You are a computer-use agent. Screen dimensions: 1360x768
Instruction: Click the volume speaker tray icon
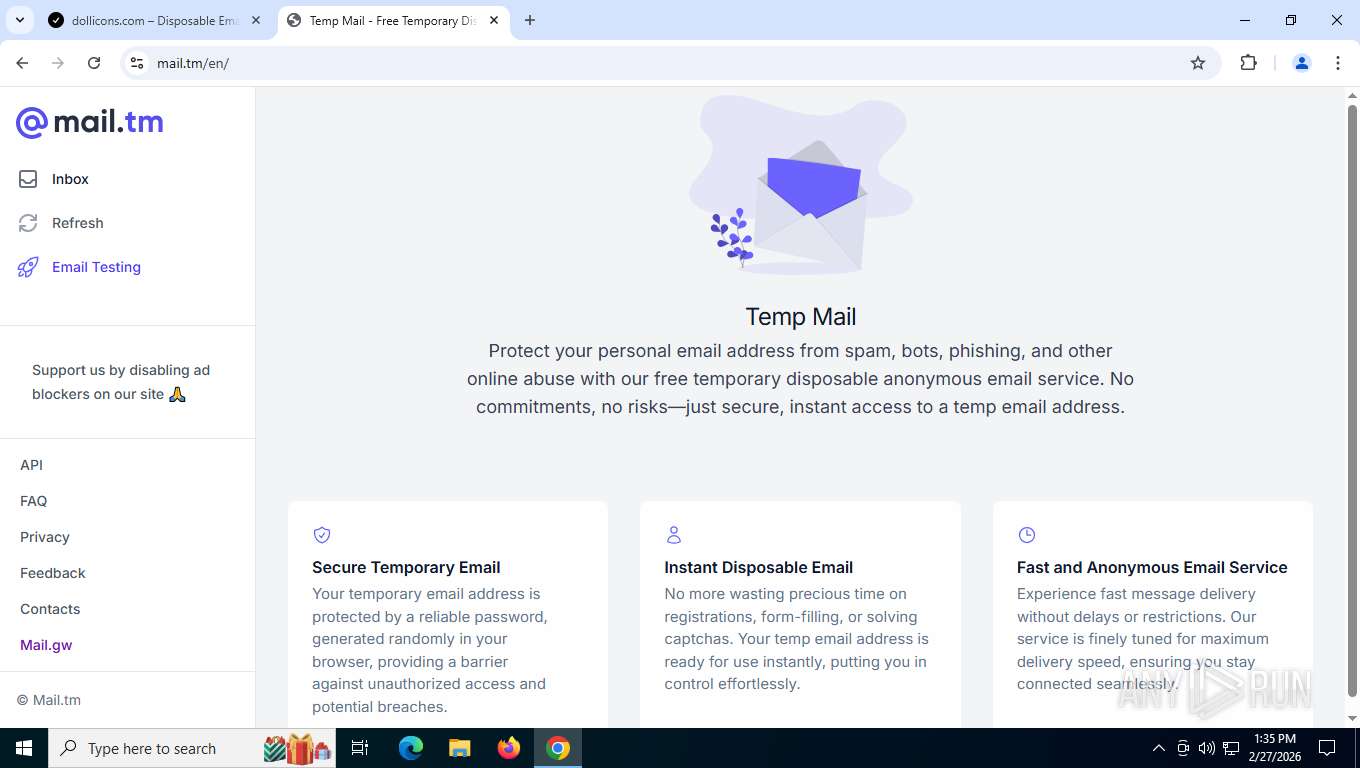click(x=1207, y=748)
